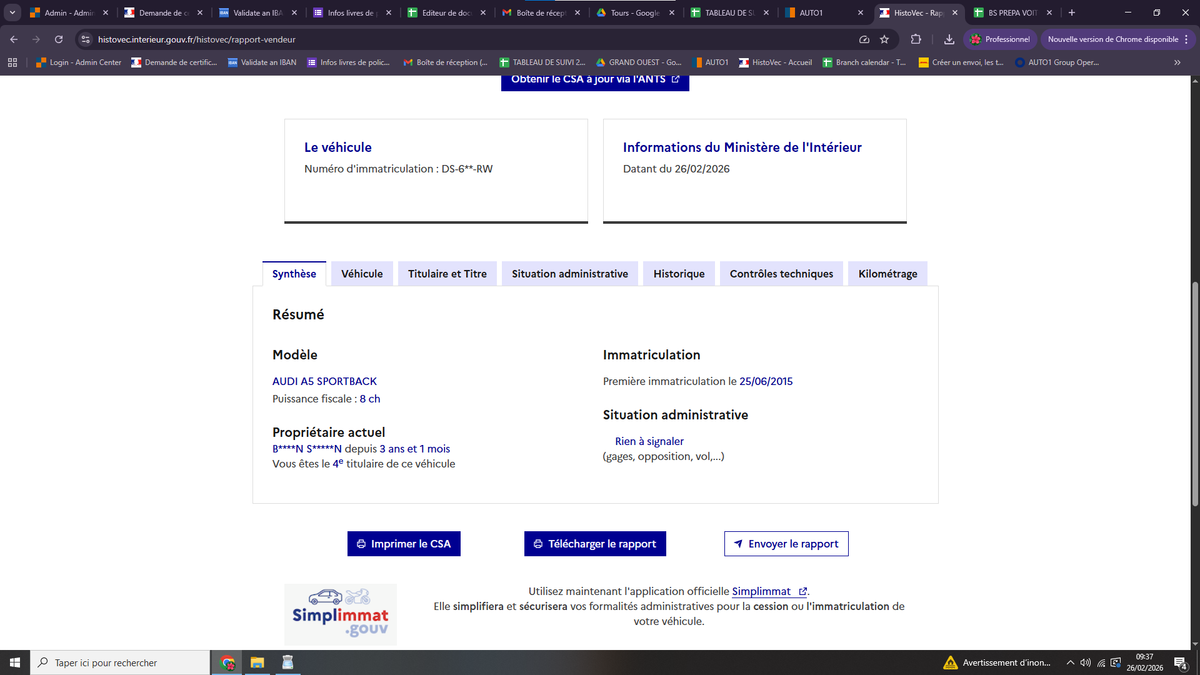Viewport: 1200px width, 675px height.
Task: Open the HistoVec - Accueil bookmark
Action: (776, 62)
